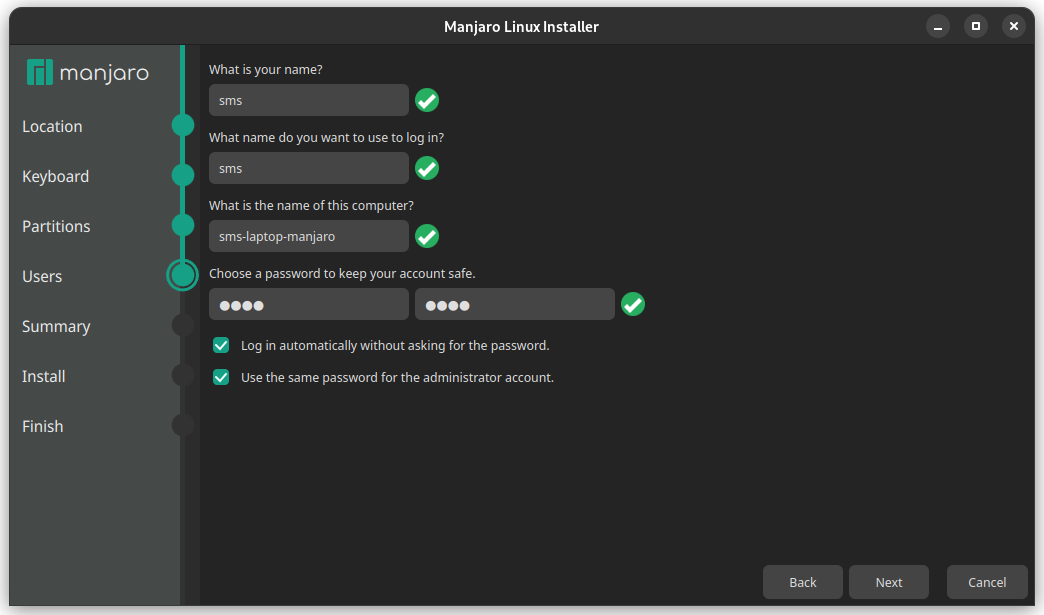Click the green checkmark beside login name field

click(427, 168)
